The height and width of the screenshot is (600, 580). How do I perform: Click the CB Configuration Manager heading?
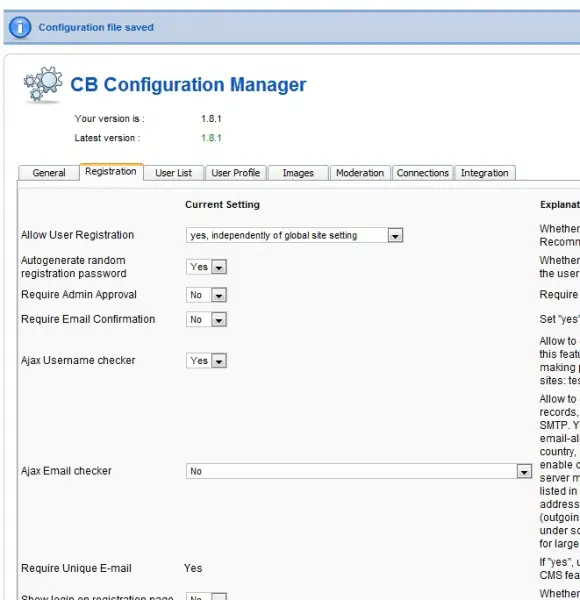click(x=188, y=85)
